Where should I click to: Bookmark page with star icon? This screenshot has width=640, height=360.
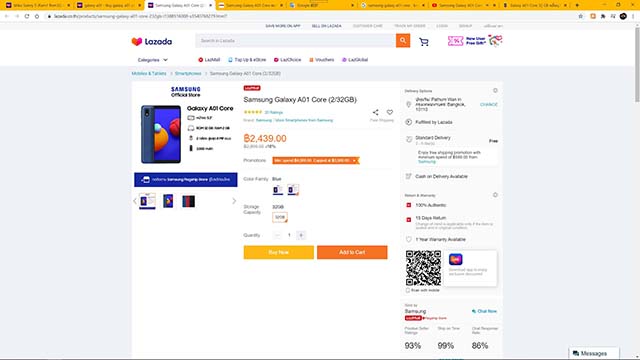pos(580,16)
